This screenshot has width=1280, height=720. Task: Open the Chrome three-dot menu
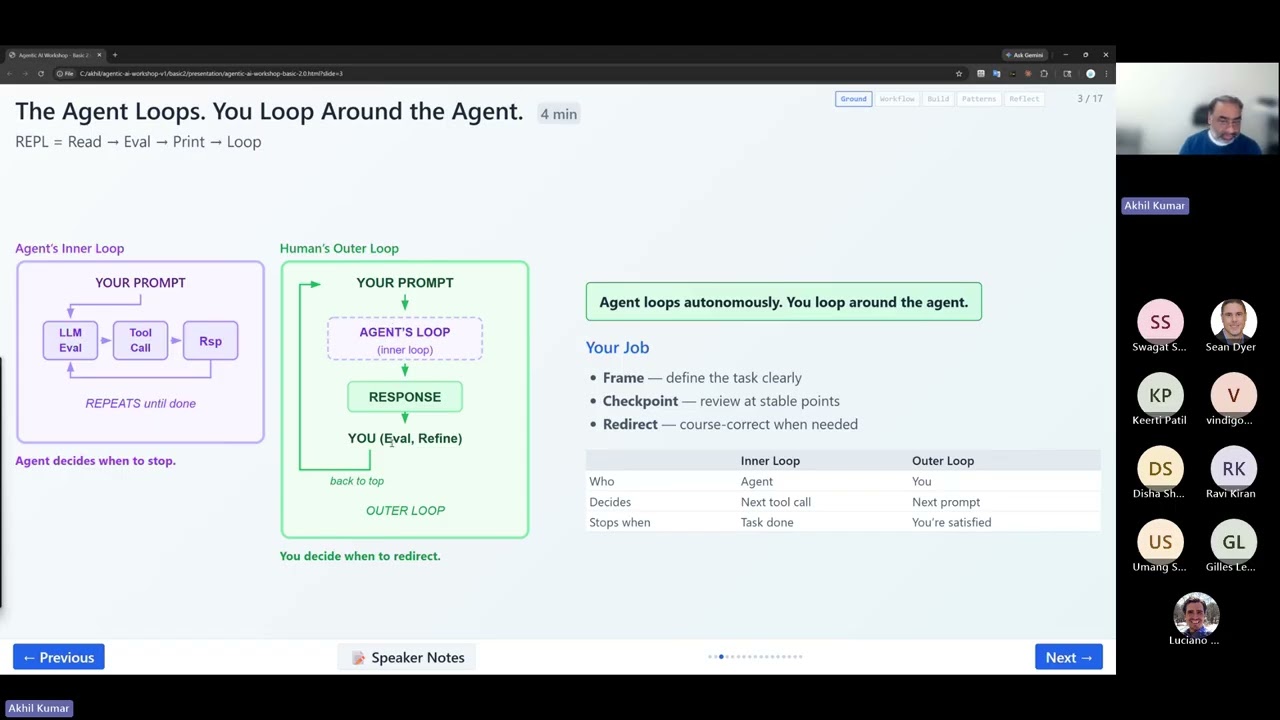point(1106,74)
